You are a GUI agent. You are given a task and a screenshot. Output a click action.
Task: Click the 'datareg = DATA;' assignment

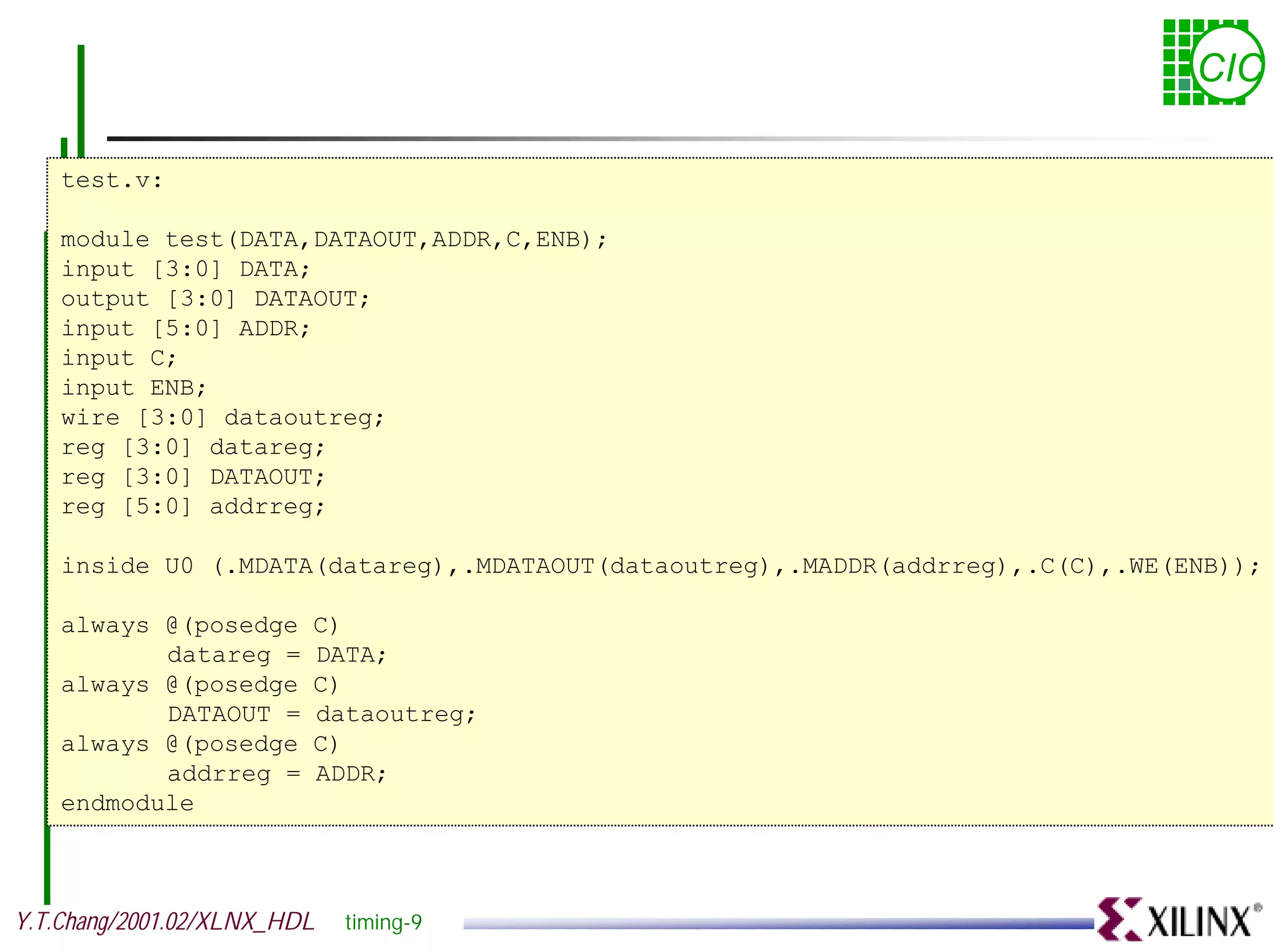(277, 655)
